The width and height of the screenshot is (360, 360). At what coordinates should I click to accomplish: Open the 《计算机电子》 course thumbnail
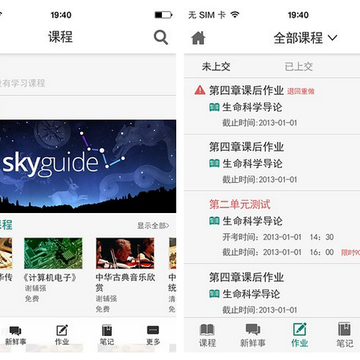pos(53,253)
